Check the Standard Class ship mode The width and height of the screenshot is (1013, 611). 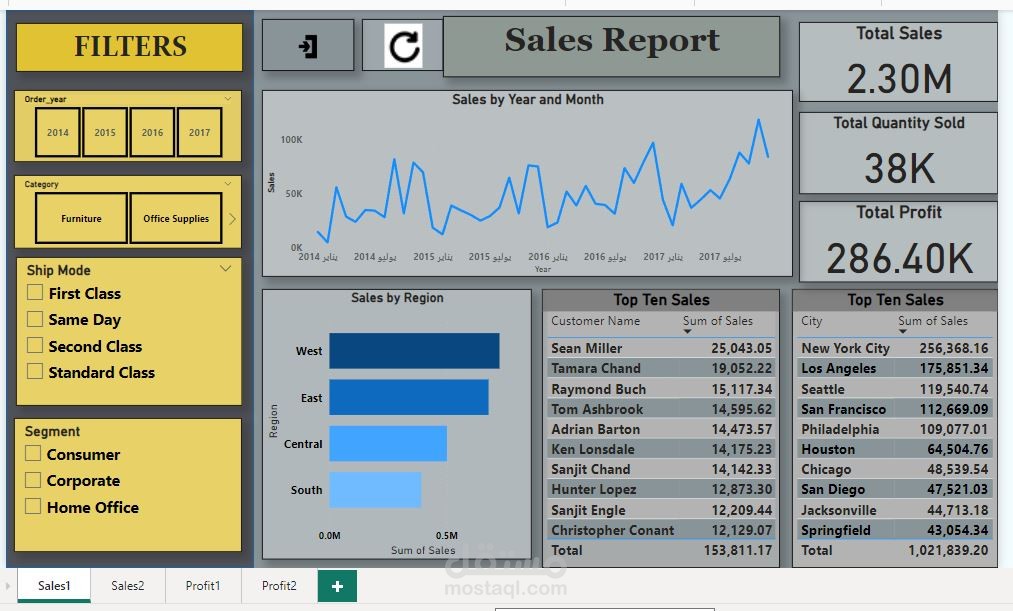pos(35,371)
